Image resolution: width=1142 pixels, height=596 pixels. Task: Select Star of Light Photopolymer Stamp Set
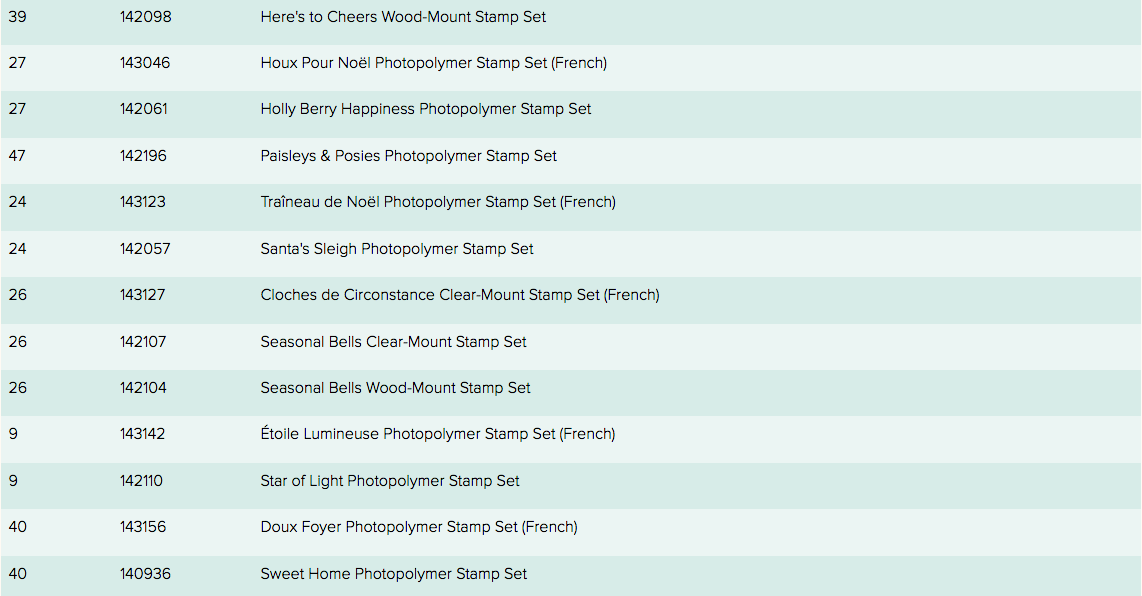click(390, 481)
